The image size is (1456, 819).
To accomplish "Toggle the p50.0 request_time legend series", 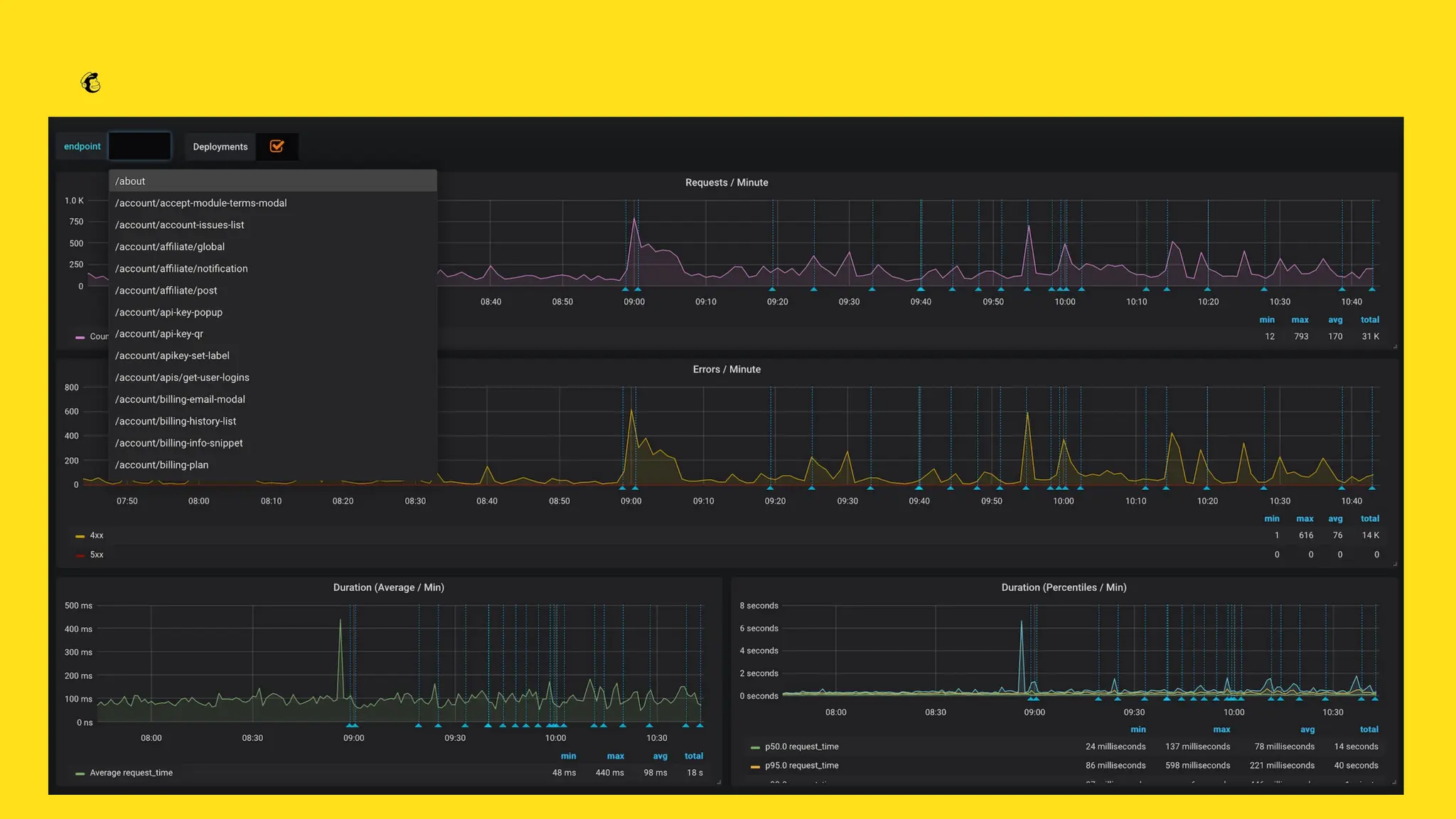I will point(801,747).
